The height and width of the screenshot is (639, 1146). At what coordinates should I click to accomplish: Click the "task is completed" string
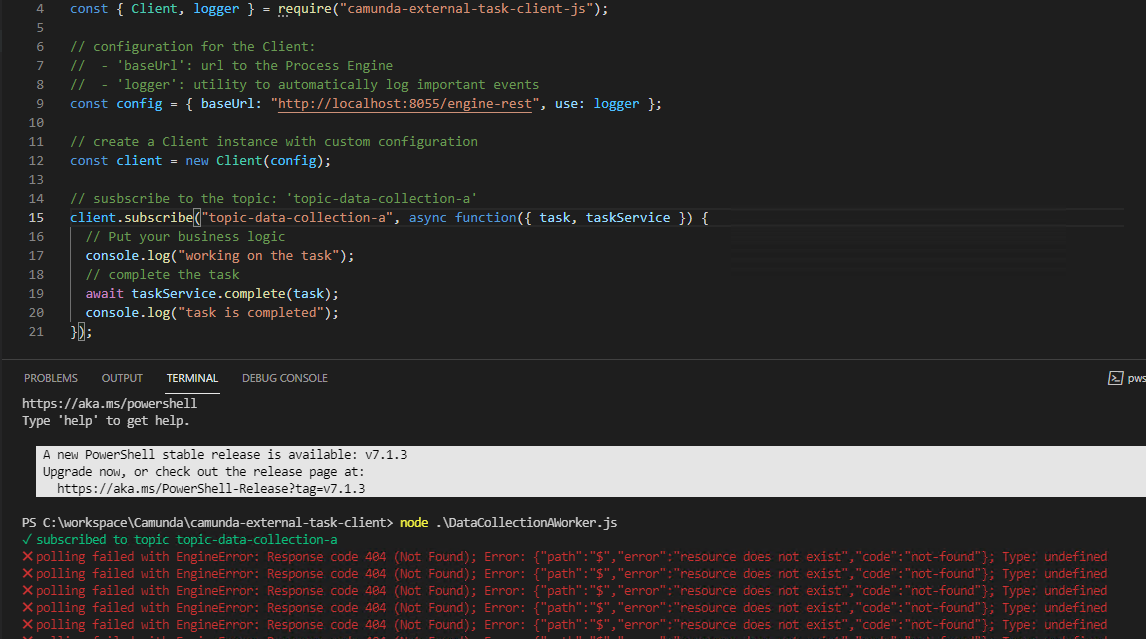(x=251, y=313)
